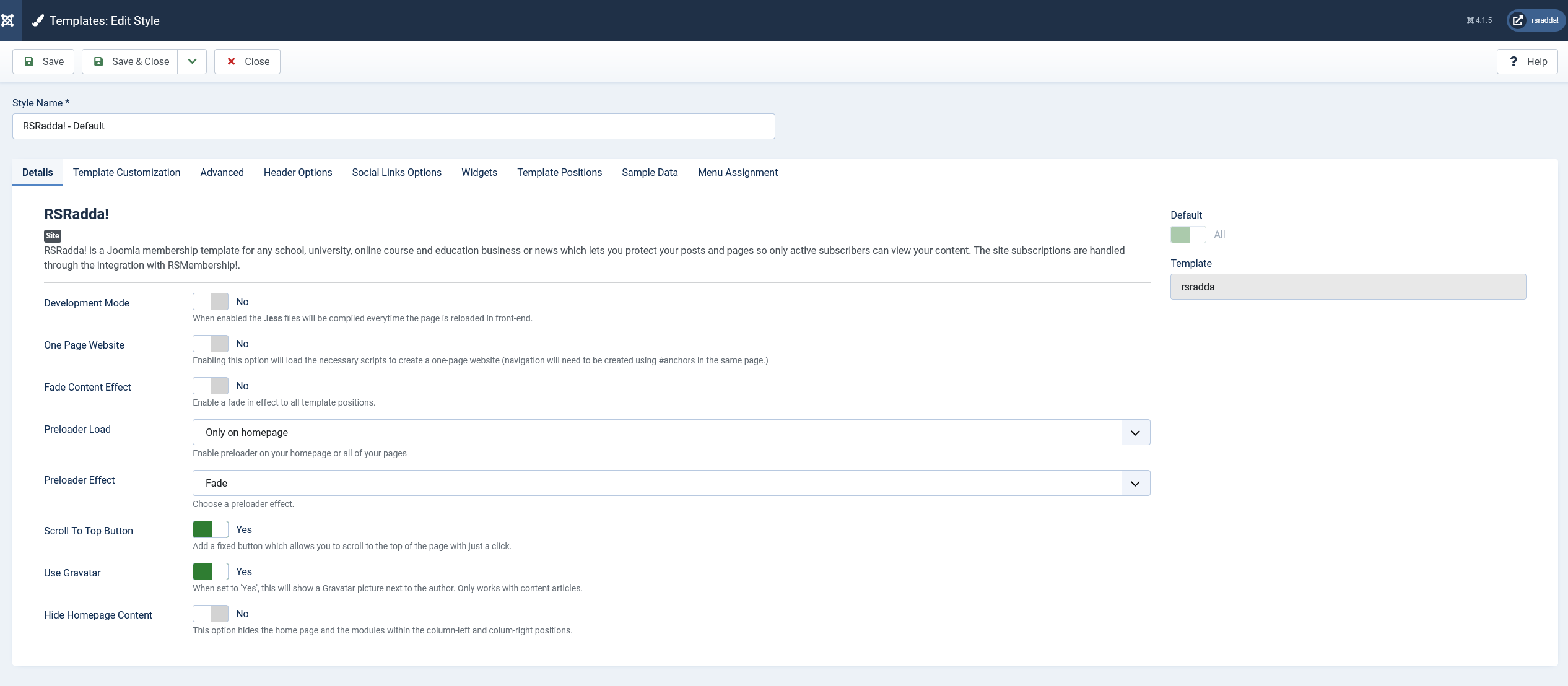Click the RSRadda! heading
The width and height of the screenshot is (1568, 686).
click(76, 214)
